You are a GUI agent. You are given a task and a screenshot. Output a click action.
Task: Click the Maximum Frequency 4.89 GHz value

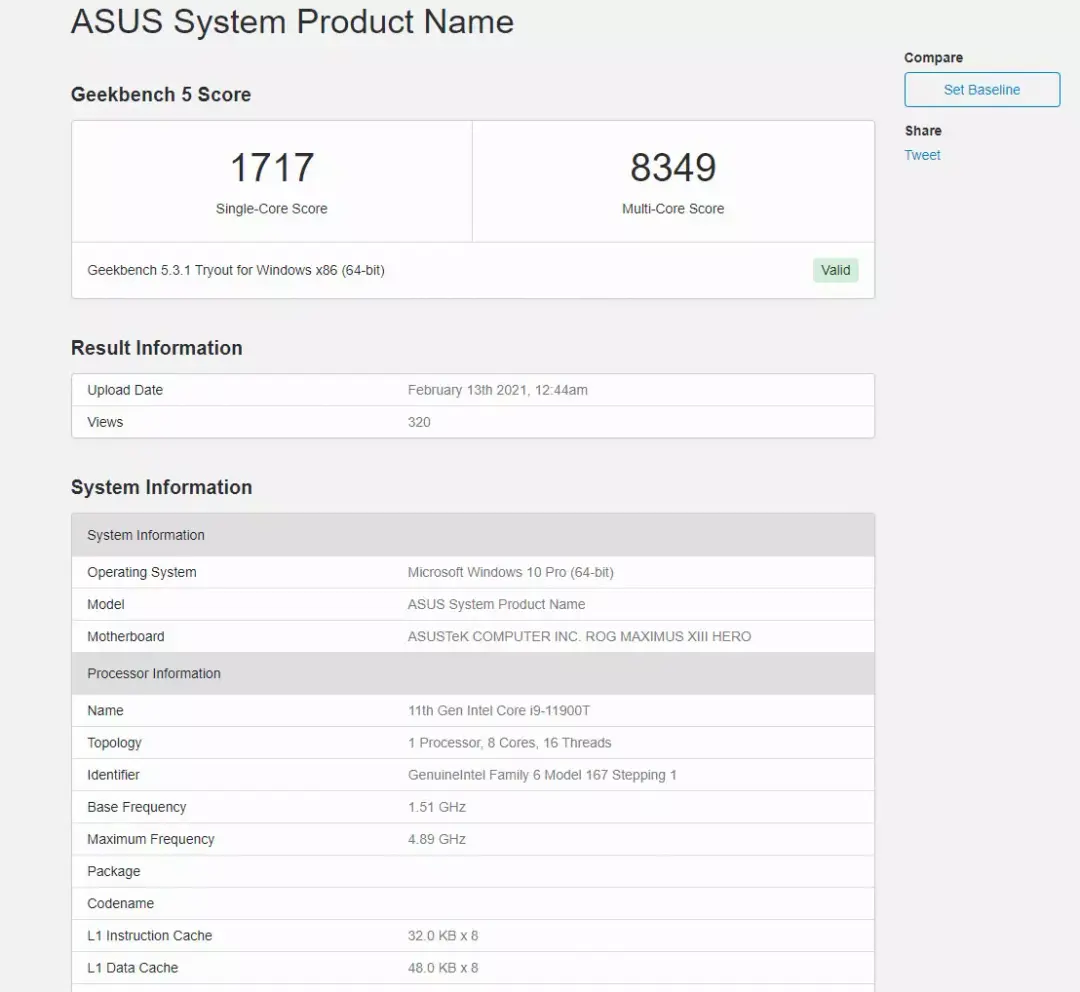pyautogui.click(x=437, y=839)
